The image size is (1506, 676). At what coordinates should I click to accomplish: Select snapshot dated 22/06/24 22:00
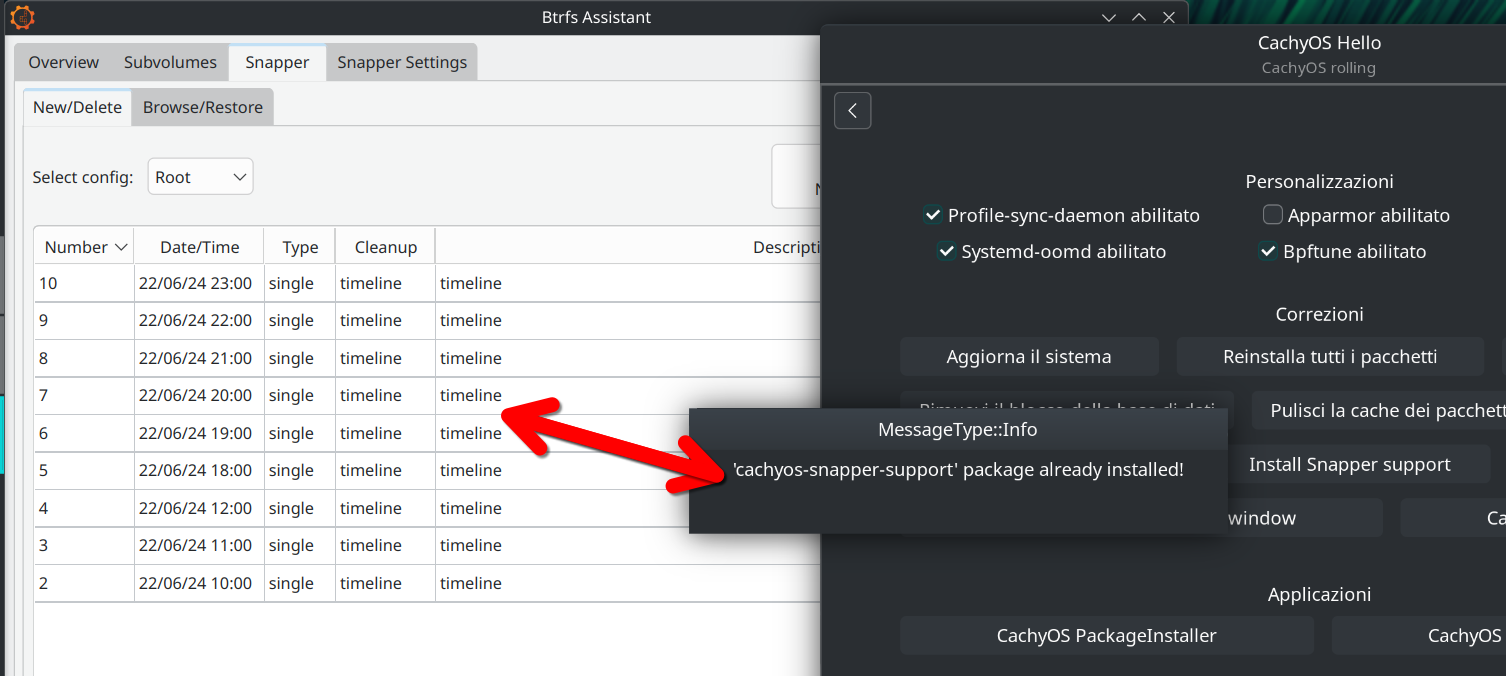point(428,320)
